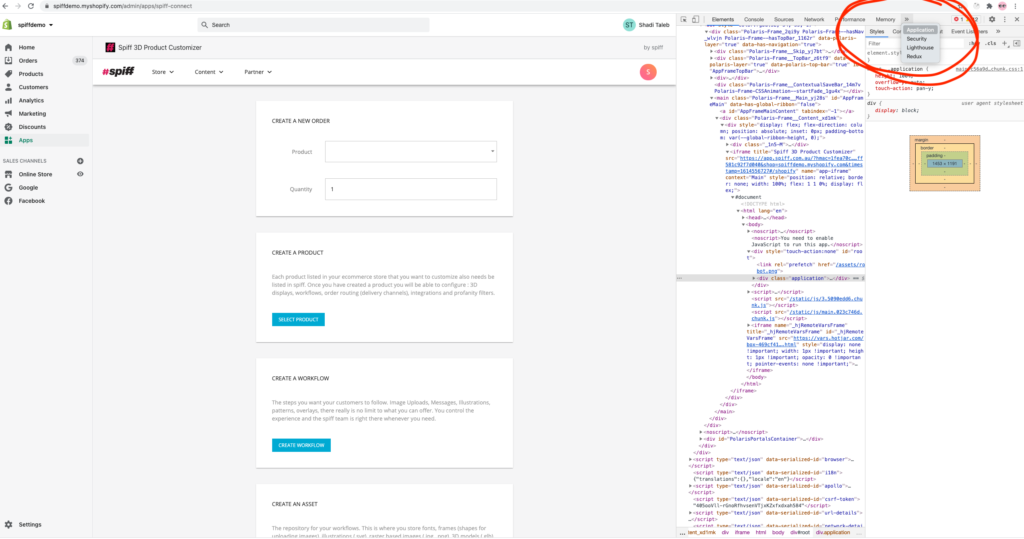Expand the Content menu
The image size is (1024, 539).
pyautogui.click(x=209, y=72)
